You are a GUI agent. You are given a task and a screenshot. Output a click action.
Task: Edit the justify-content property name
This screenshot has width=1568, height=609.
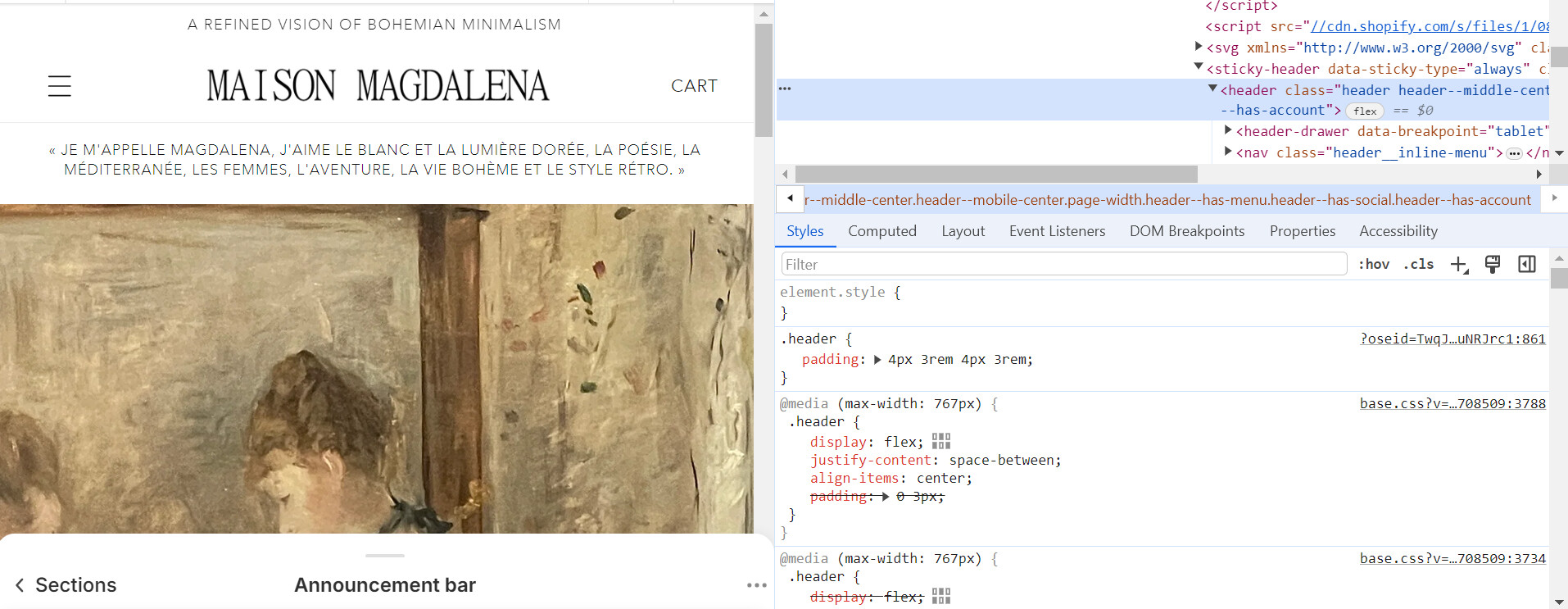click(871, 460)
